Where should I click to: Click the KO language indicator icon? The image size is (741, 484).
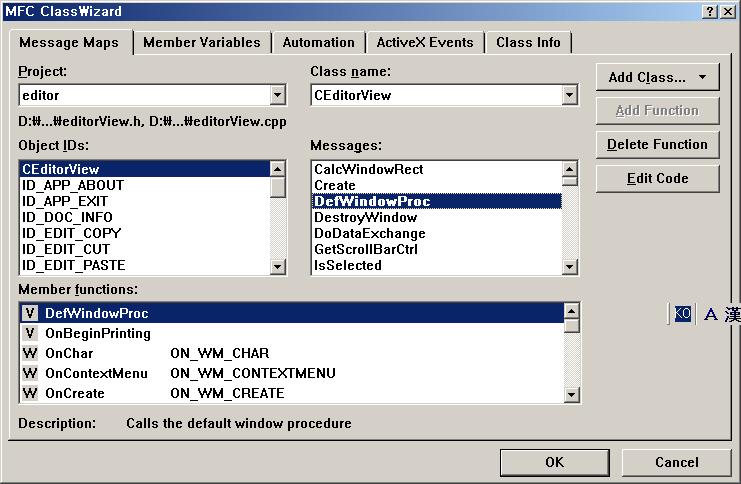[x=682, y=313]
